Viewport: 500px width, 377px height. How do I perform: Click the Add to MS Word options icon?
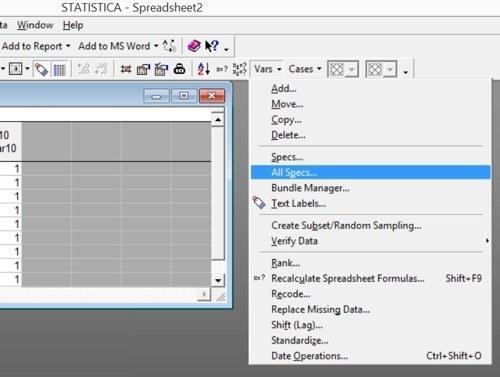coord(169,46)
